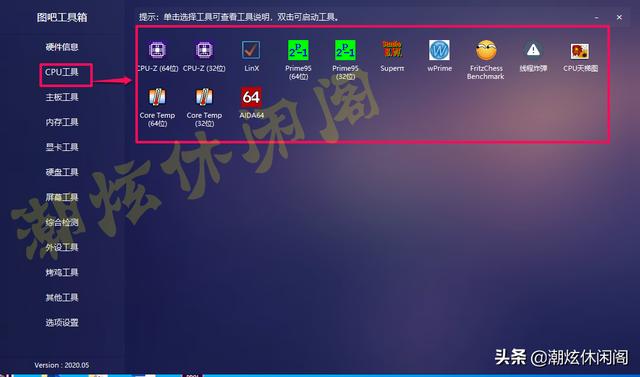Click the 图吧工具箱 title text
Screen dimensions: 640x377
pos(62,18)
